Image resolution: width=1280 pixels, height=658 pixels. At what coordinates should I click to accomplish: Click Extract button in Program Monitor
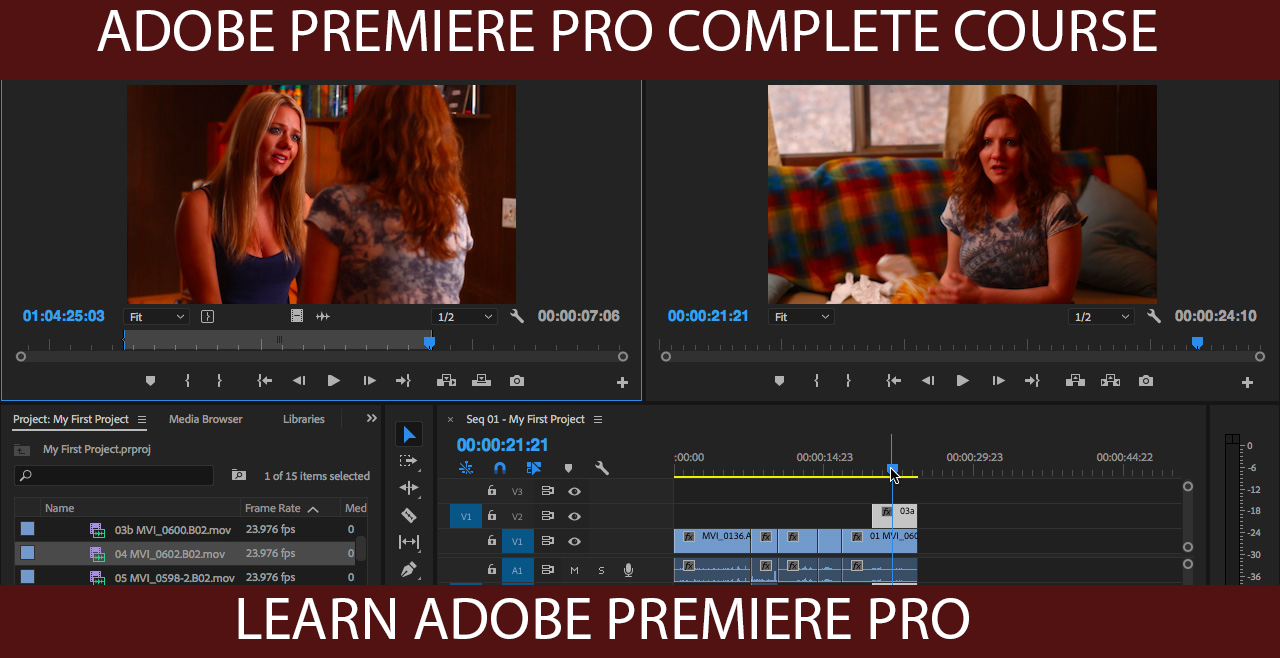tap(1110, 381)
